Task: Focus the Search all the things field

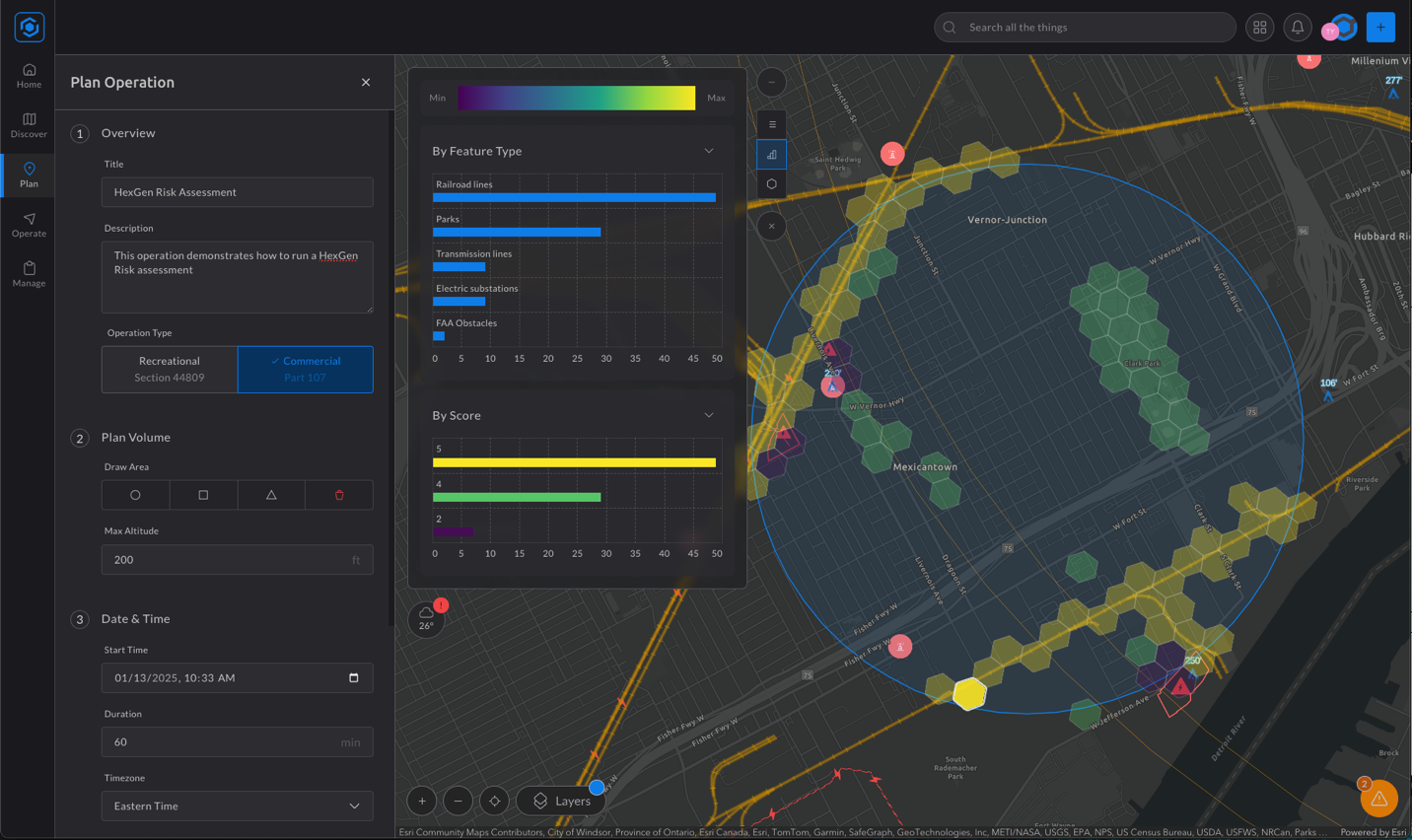Action: coord(1085,28)
